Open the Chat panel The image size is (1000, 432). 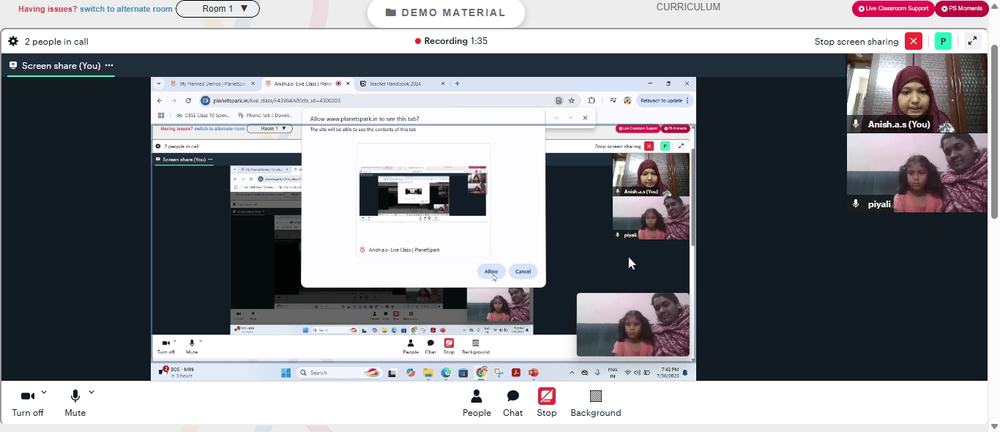tap(513, 403)
